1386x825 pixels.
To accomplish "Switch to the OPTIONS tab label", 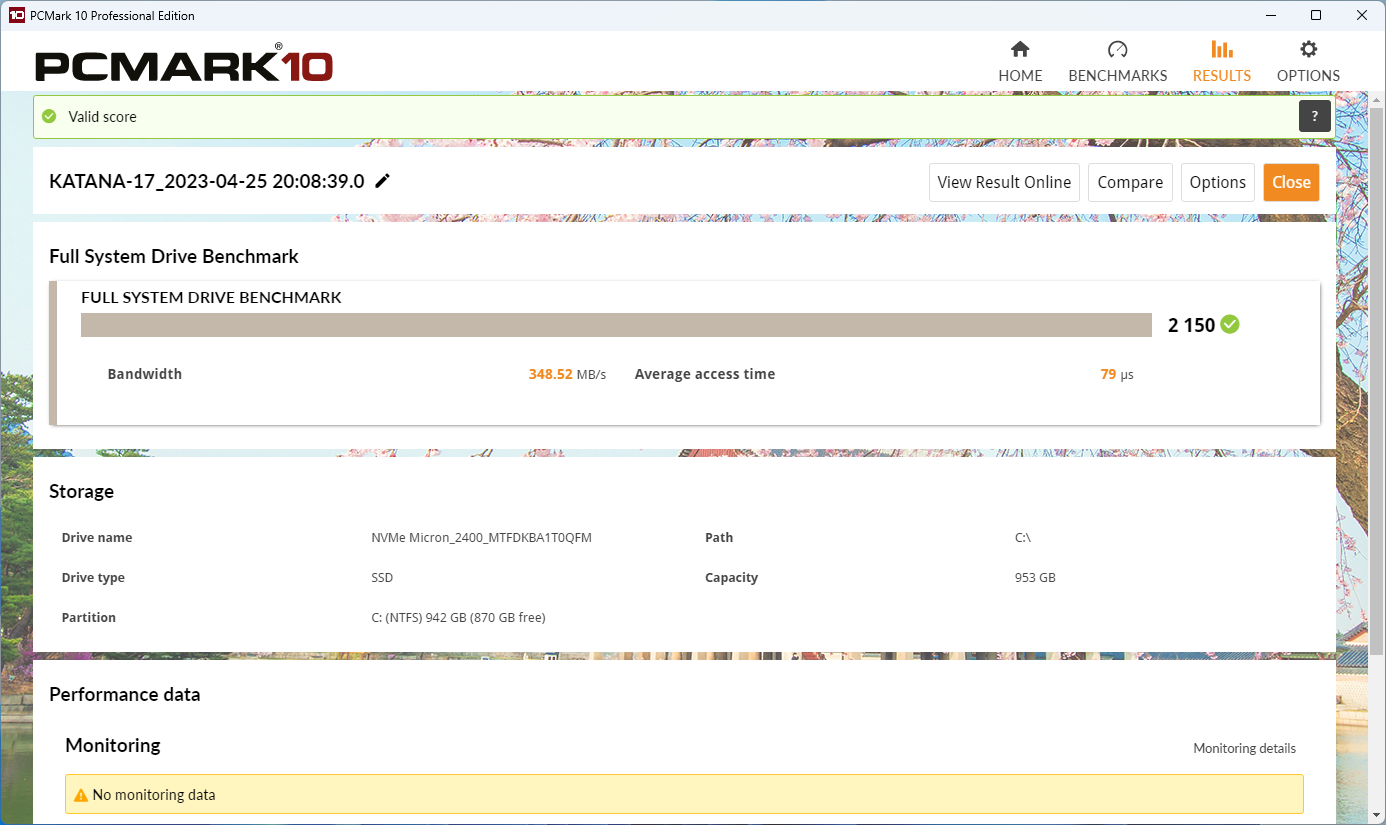I will point(1308,76).
